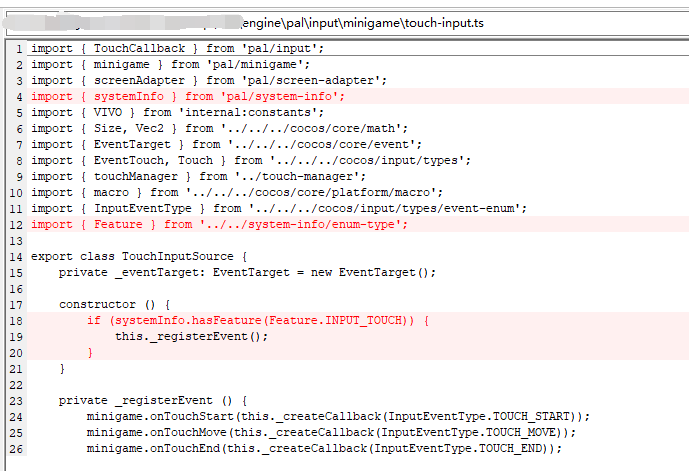This screenshot has width=689, height=471.
Task: Click the screenAdapter import line
Action: [209, 80]
